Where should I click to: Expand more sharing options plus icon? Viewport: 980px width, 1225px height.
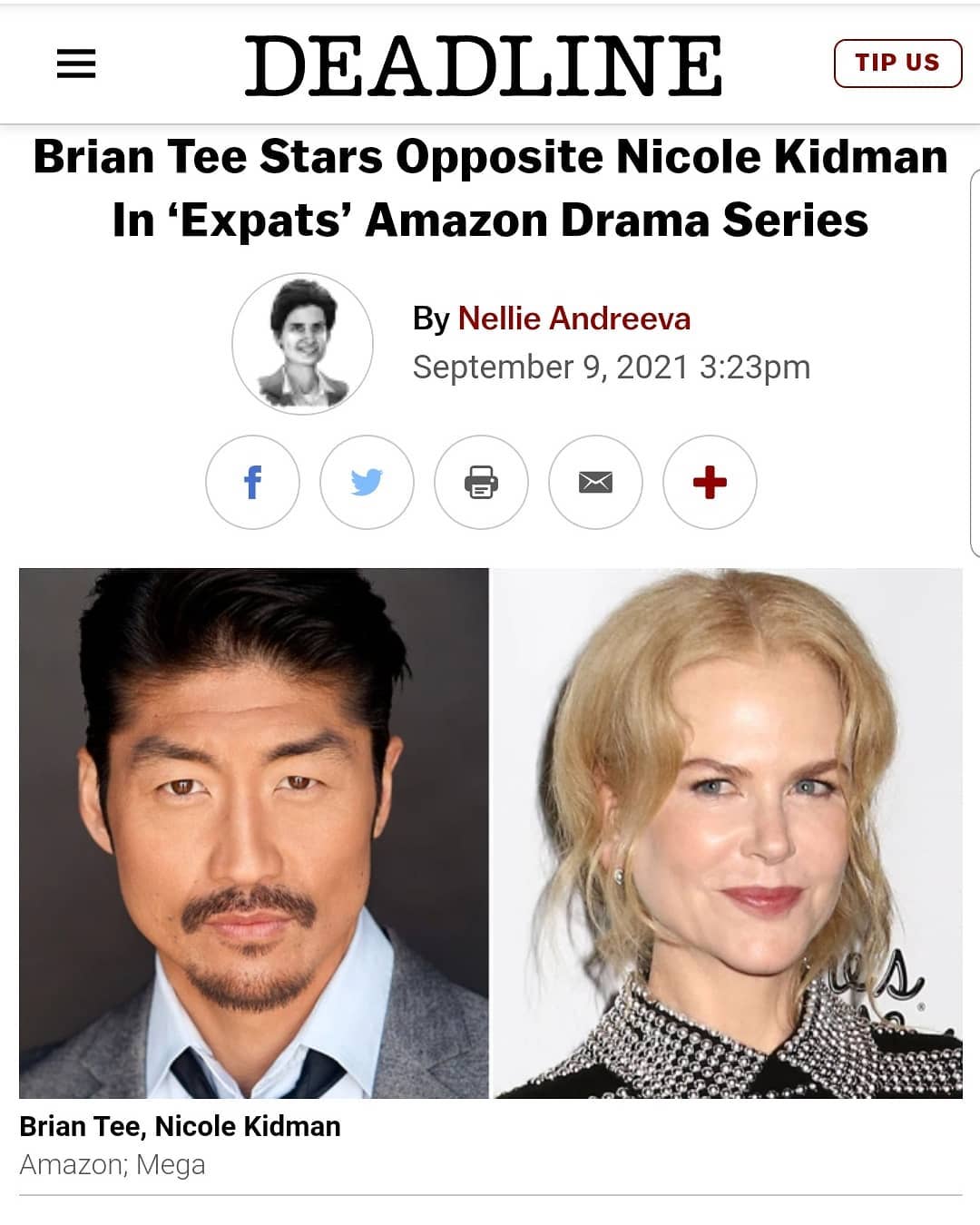tap(710, 482)
